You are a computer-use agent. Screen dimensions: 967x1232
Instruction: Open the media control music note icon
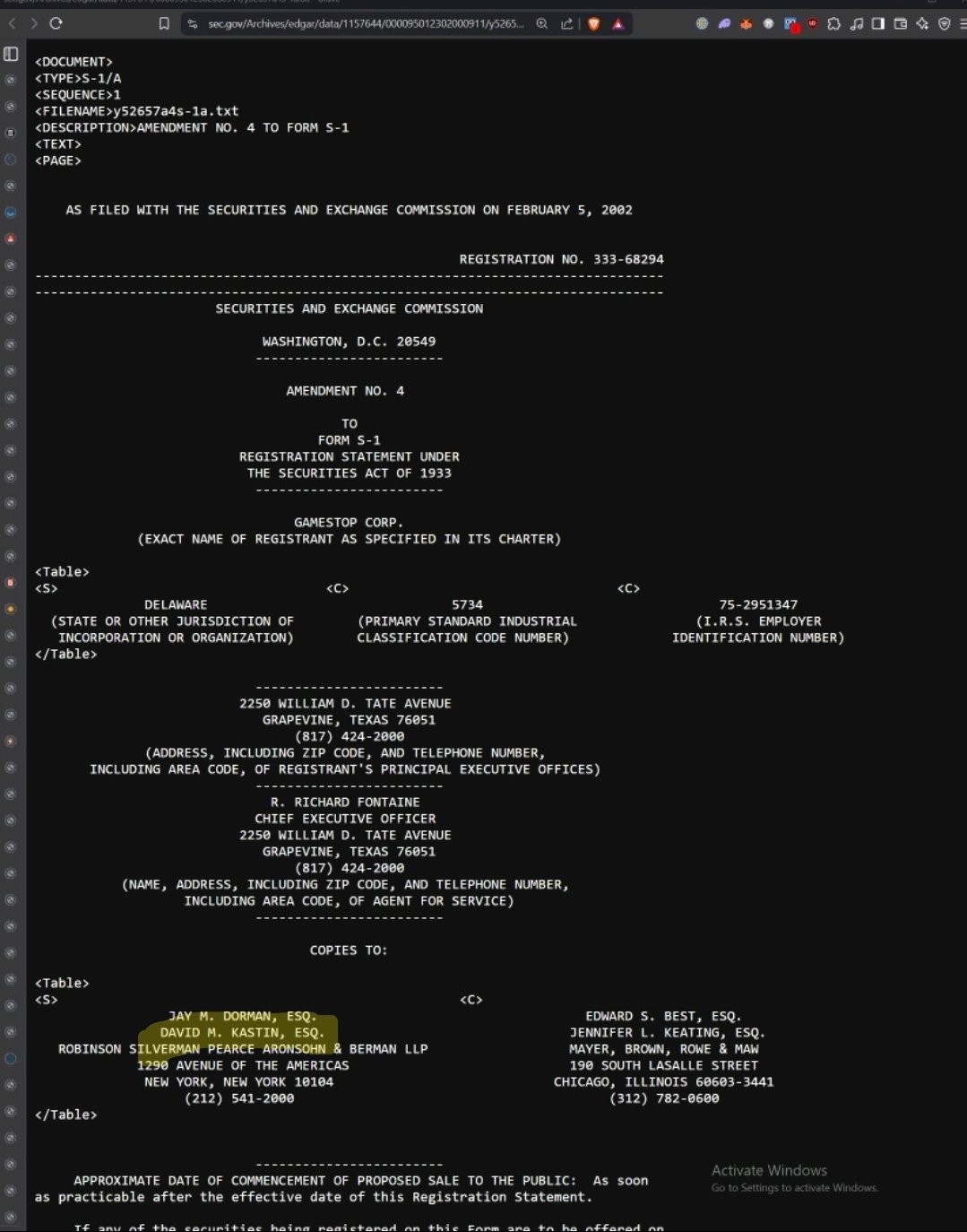(857, 24)
